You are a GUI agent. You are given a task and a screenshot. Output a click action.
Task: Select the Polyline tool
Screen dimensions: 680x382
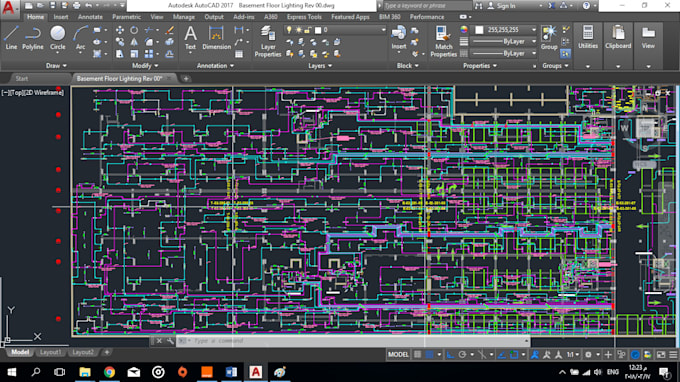point(33,37)
